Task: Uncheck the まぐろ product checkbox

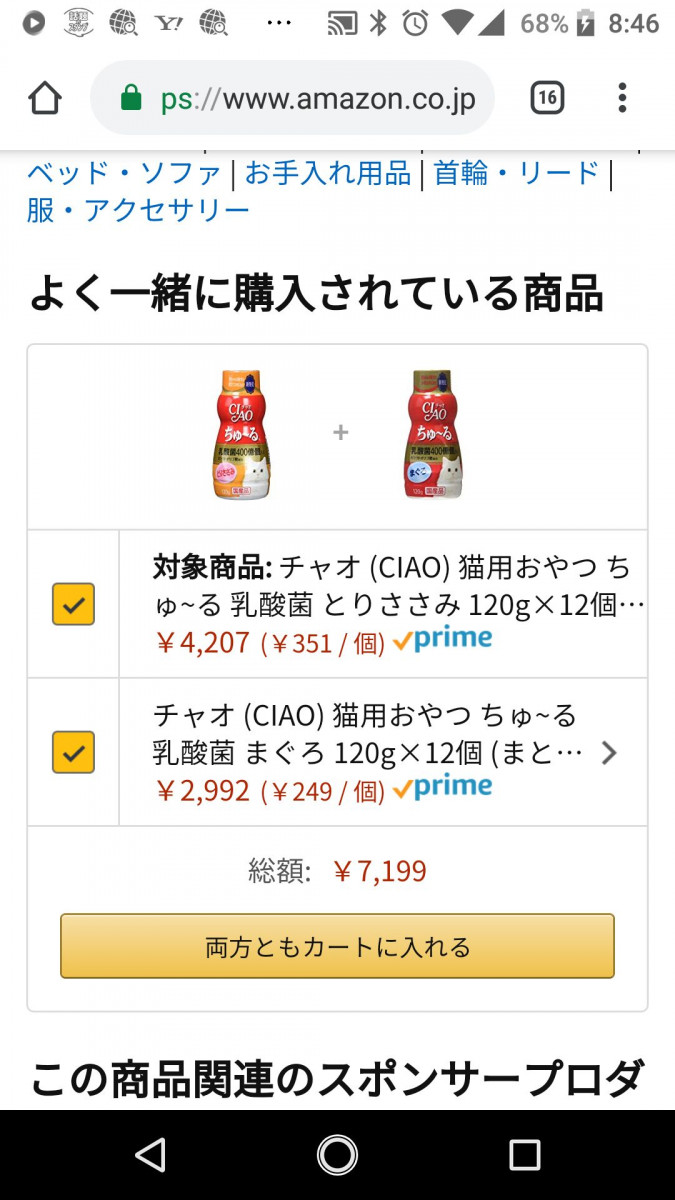Action: [x=73, y=752]
